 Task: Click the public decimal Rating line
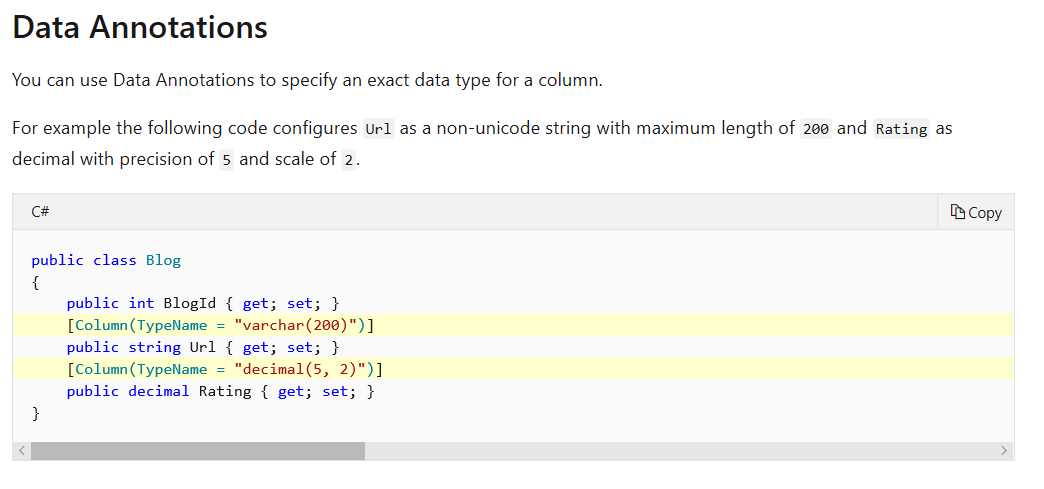tap(220, 391)
